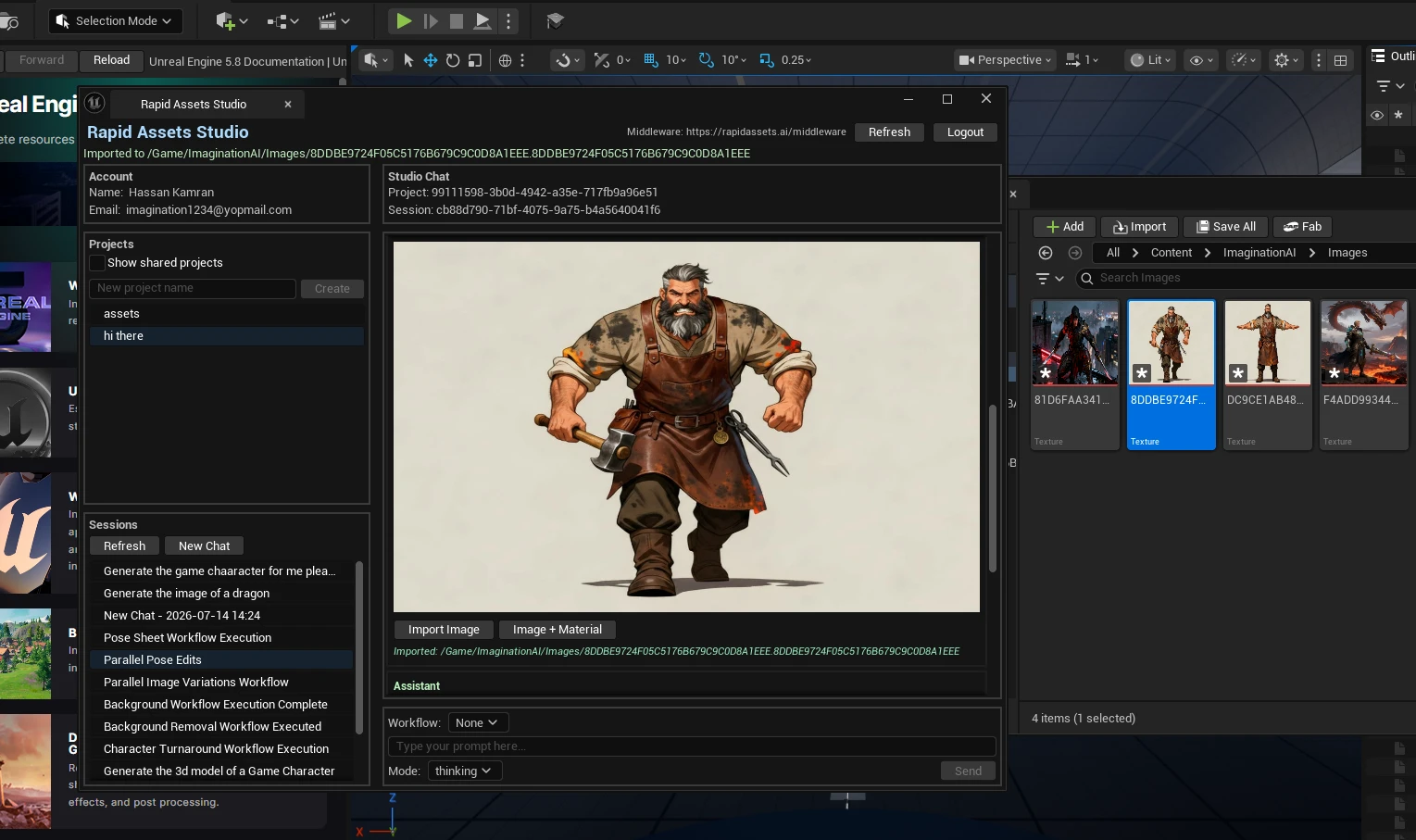This screenshot has width=1416, height=840.
Task: Open viewport settings gear menu
Action: point(1286,60)
